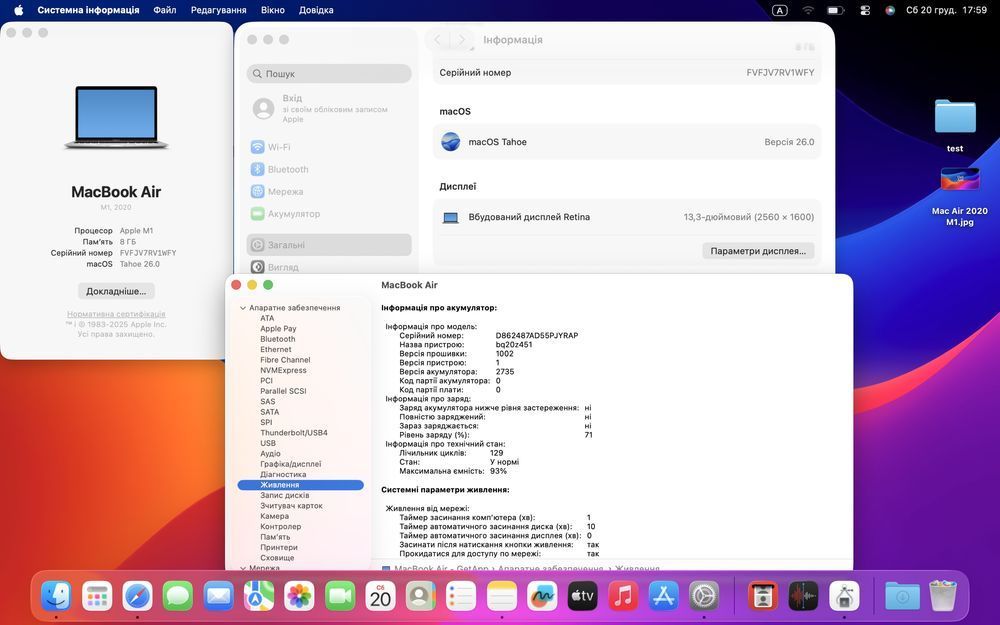The height and width of the screenshot is (625, 1000).
Task: Open Bluetooth in the Settings sidebar
Action: [329, 170]
